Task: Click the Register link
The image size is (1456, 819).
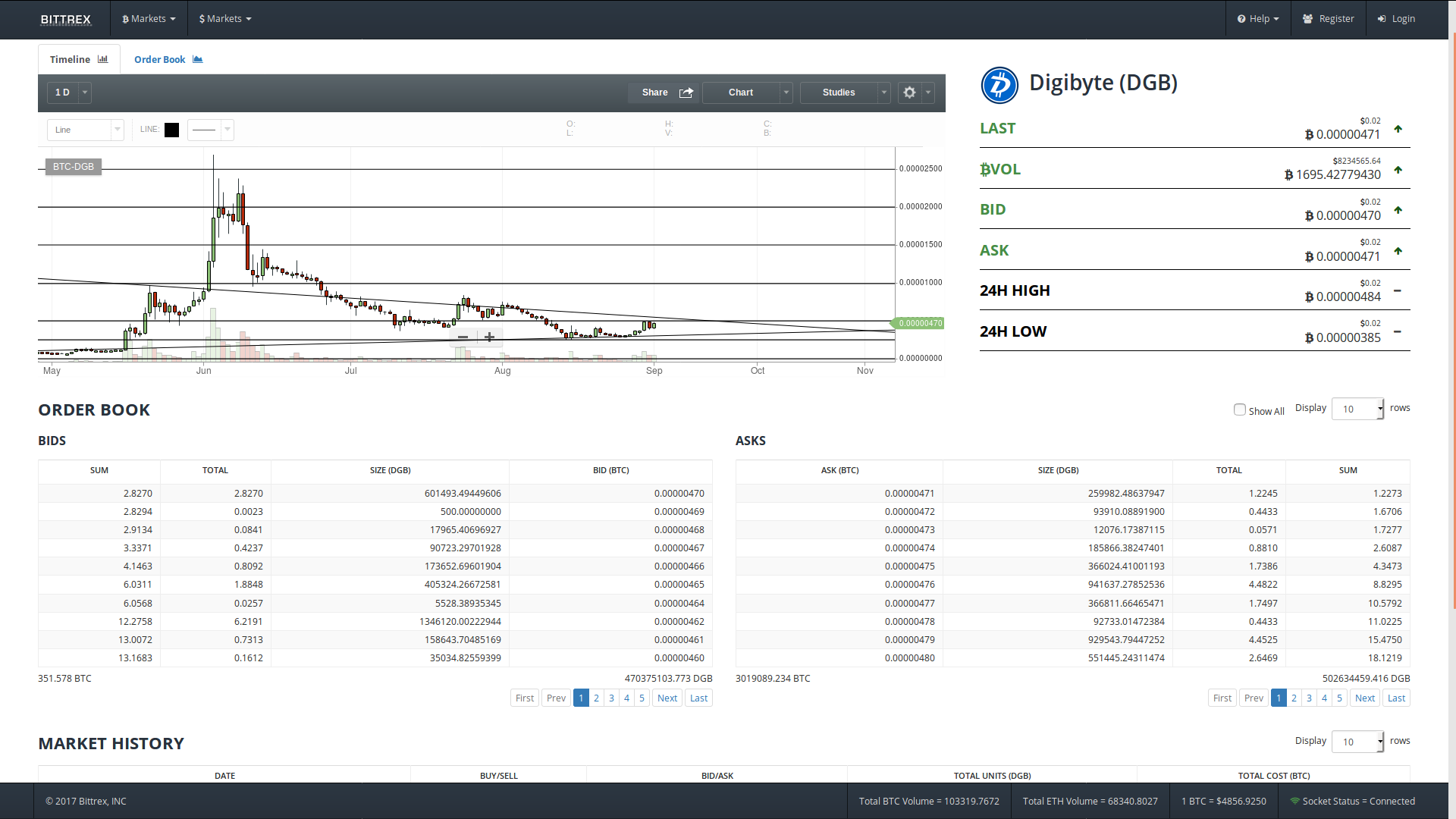Action: coord(1328,19)
